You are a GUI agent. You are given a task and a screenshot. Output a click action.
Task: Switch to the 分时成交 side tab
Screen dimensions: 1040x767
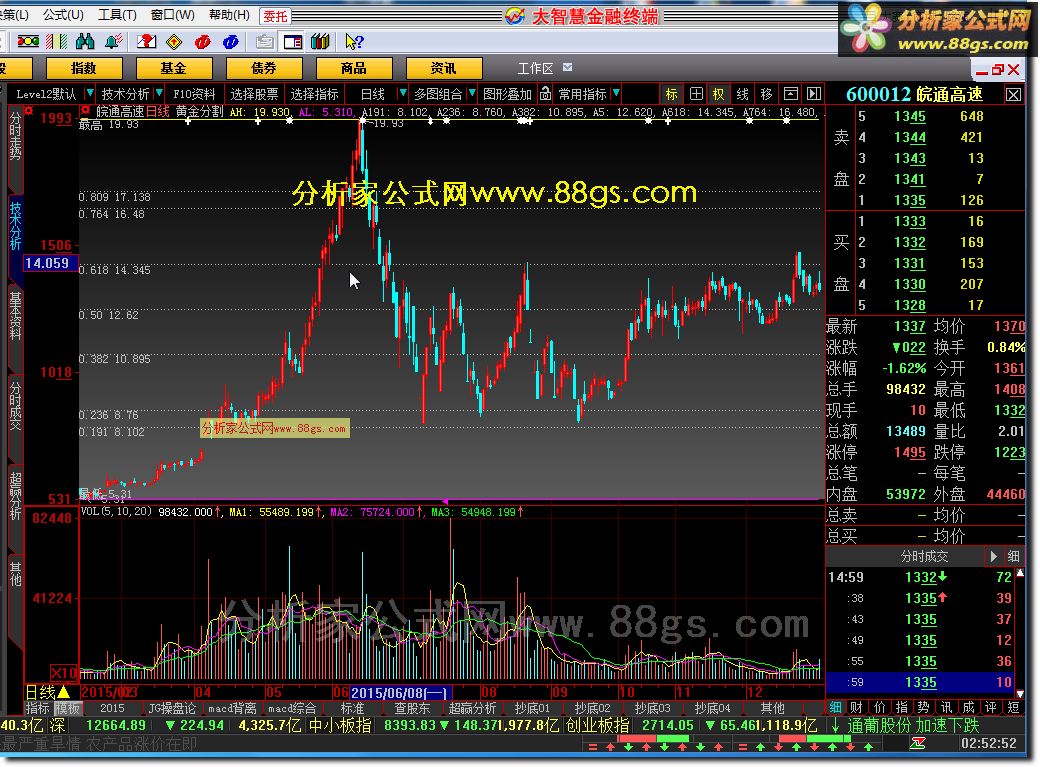tap(15, 406)
